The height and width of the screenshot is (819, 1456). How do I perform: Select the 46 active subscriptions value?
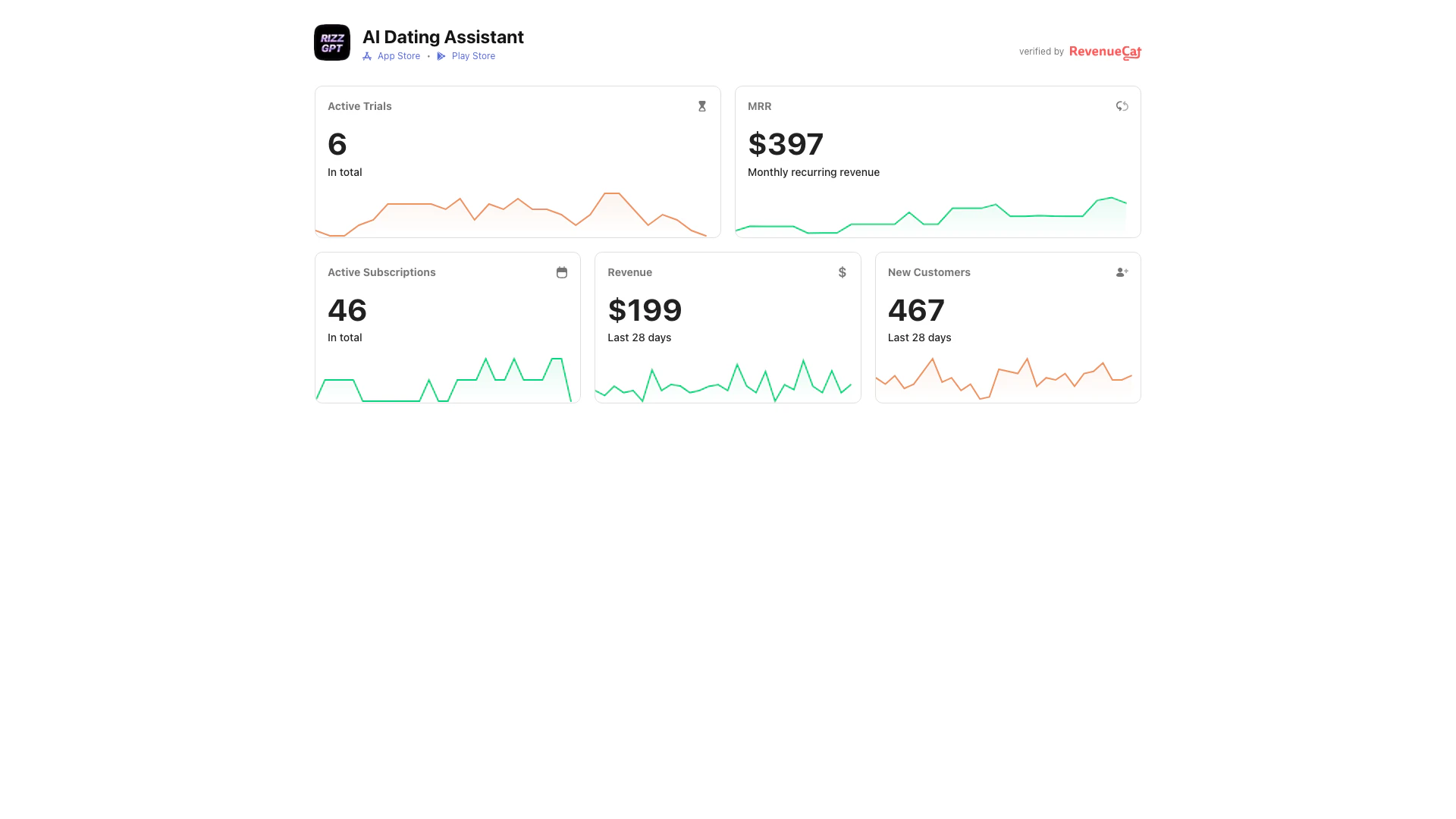(x=347, y=311)
